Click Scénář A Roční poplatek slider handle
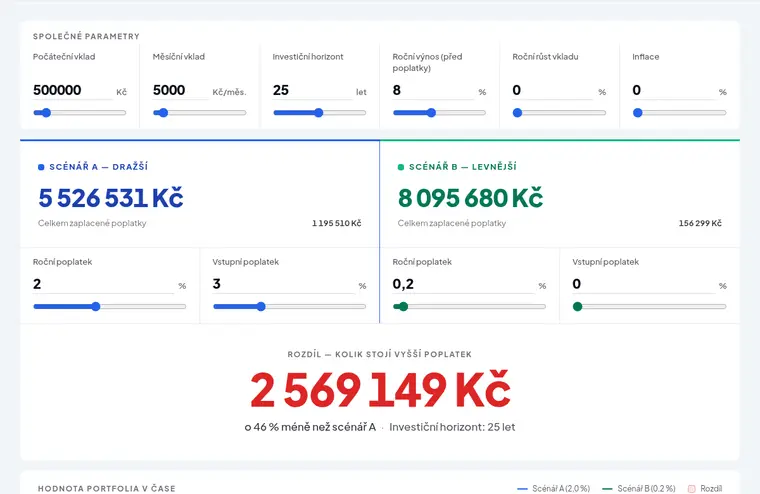 click(x=96, y=306)
